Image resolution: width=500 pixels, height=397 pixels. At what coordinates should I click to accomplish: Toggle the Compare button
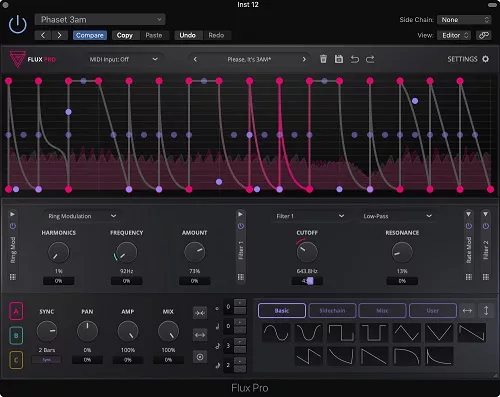point(90,35)
